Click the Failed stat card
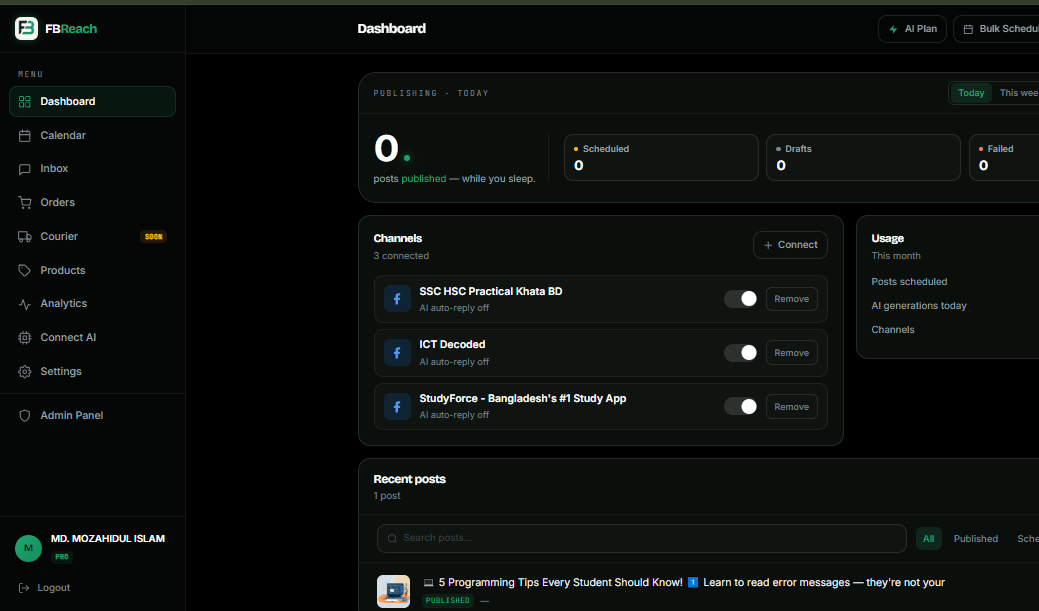The width and height of the screenshot is (1039, 611). point(1005,157)
